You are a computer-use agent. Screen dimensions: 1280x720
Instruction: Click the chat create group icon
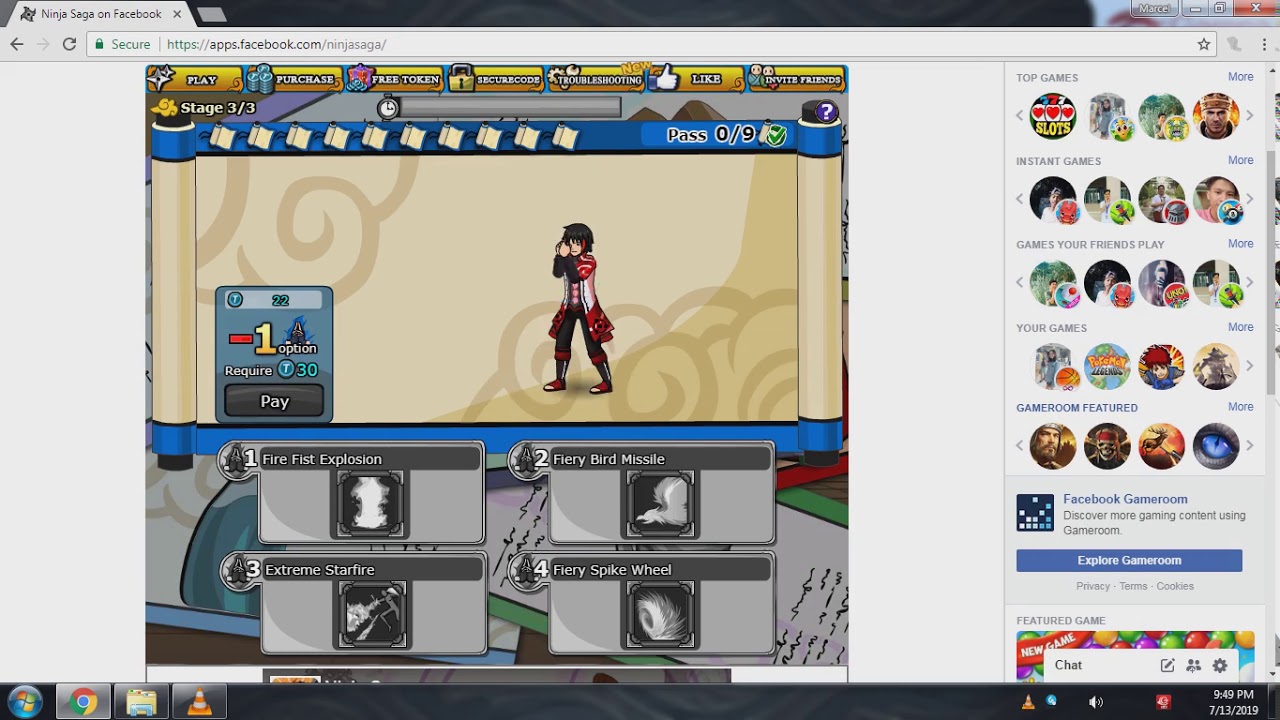coord(1193,665)
